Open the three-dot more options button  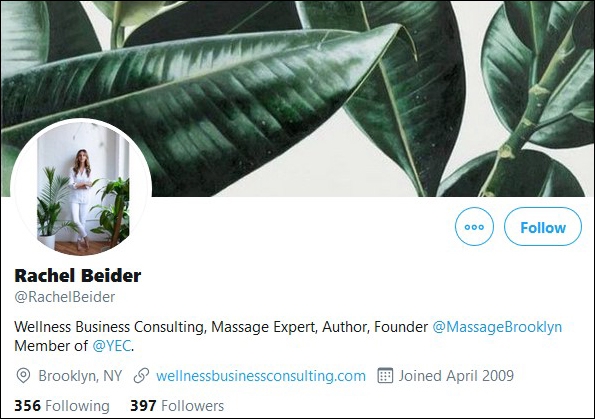[x=474, y=227]
